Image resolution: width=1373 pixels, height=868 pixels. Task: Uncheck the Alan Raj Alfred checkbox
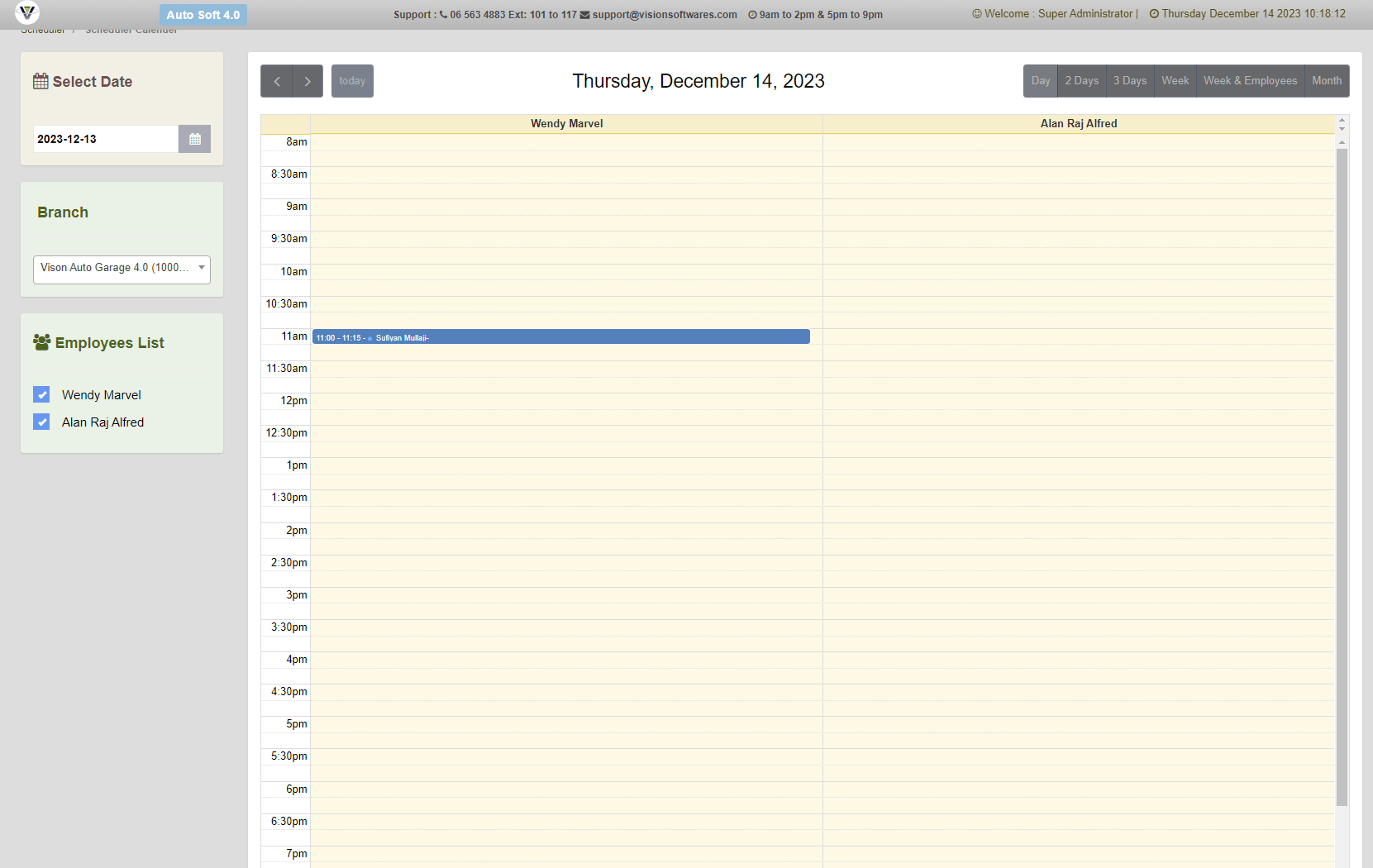[x=42, y=422]
